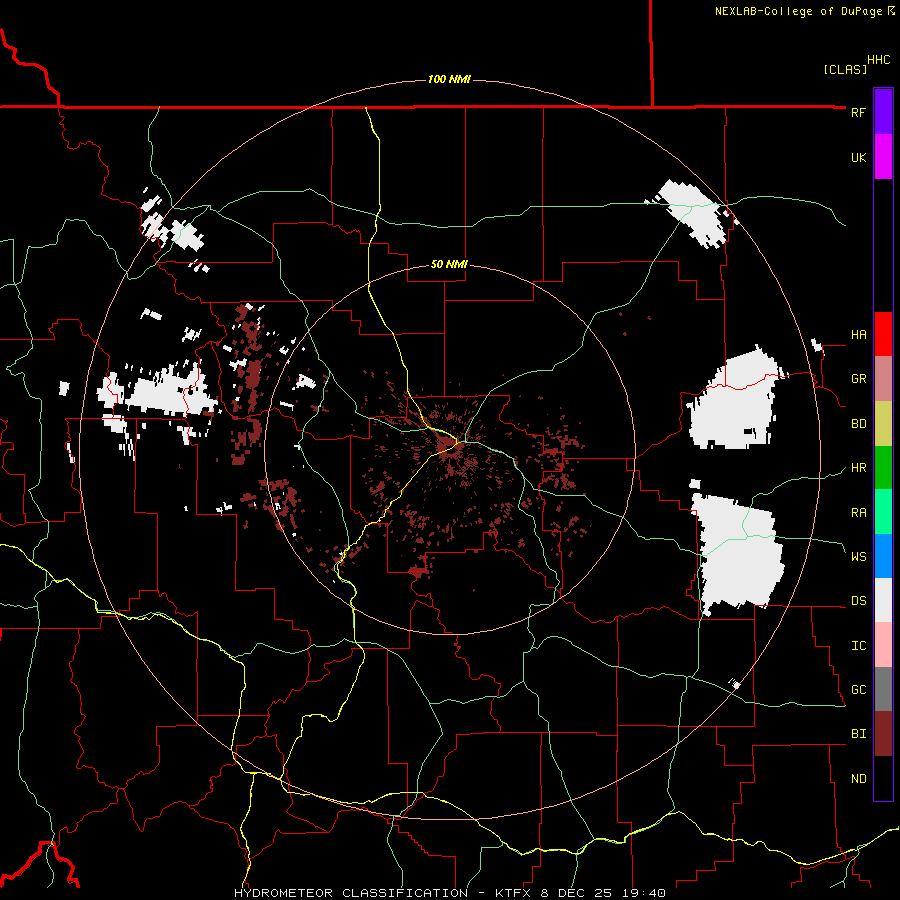Click the DS white legend swatch

pos(883,600)
